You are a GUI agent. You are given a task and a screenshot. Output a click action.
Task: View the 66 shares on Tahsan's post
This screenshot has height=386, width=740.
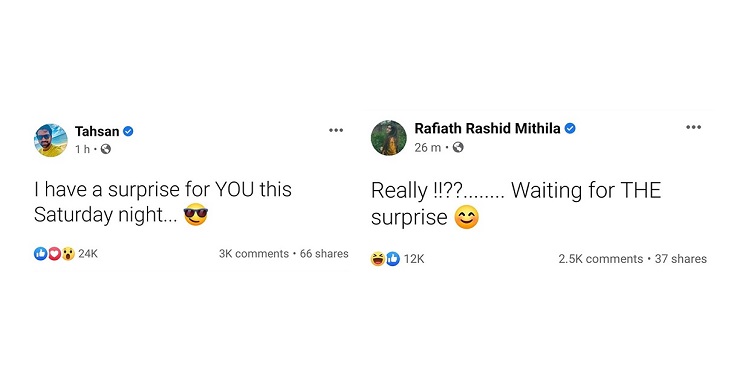click(324, 254)
